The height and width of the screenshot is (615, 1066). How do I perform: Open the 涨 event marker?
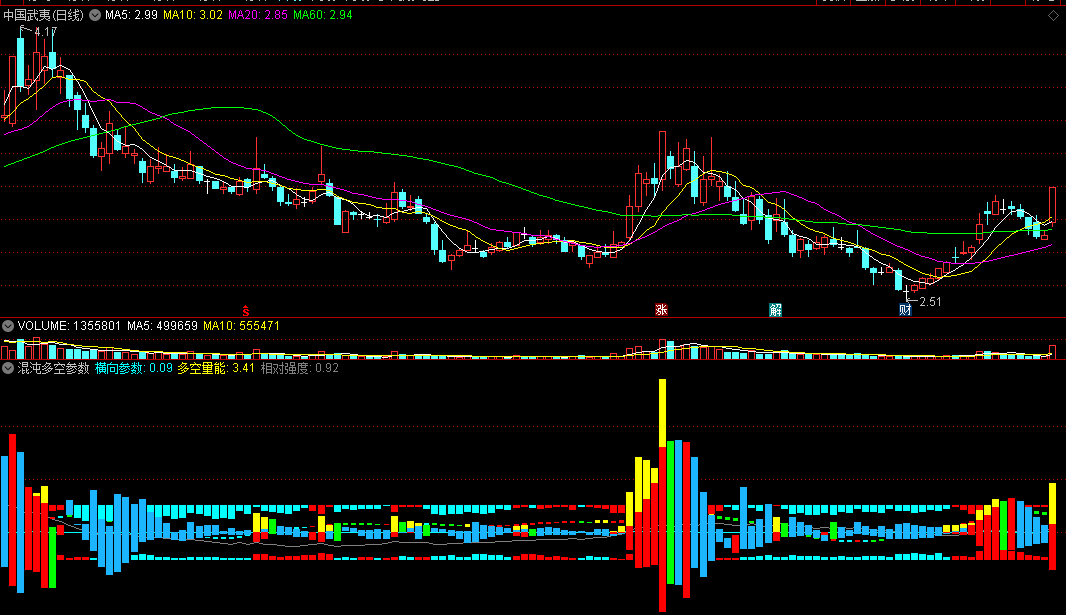(x=661, y=310)
